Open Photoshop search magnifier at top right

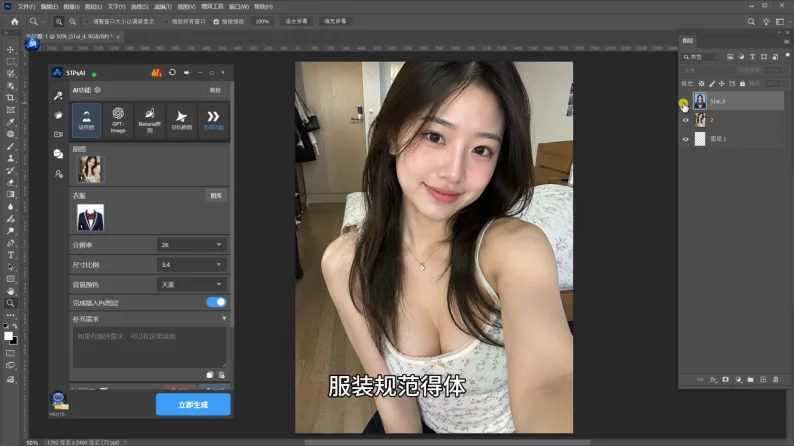pyautogui.click(x=751, y=22)
